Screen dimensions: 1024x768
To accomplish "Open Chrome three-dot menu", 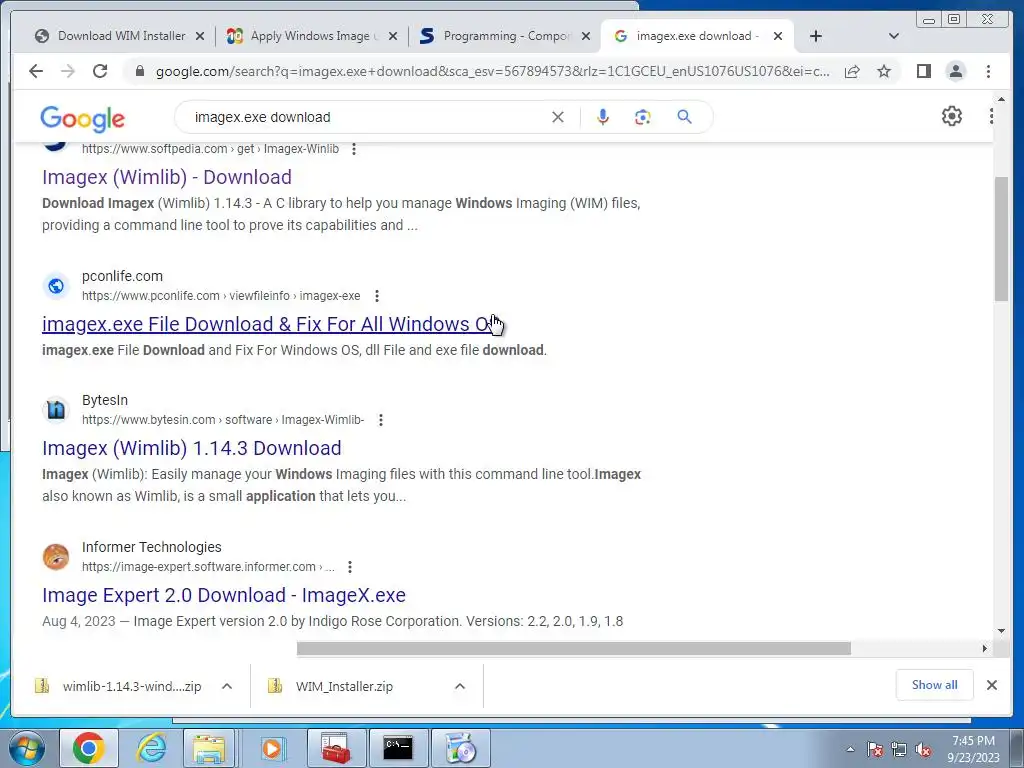I will tap(988, 71).
